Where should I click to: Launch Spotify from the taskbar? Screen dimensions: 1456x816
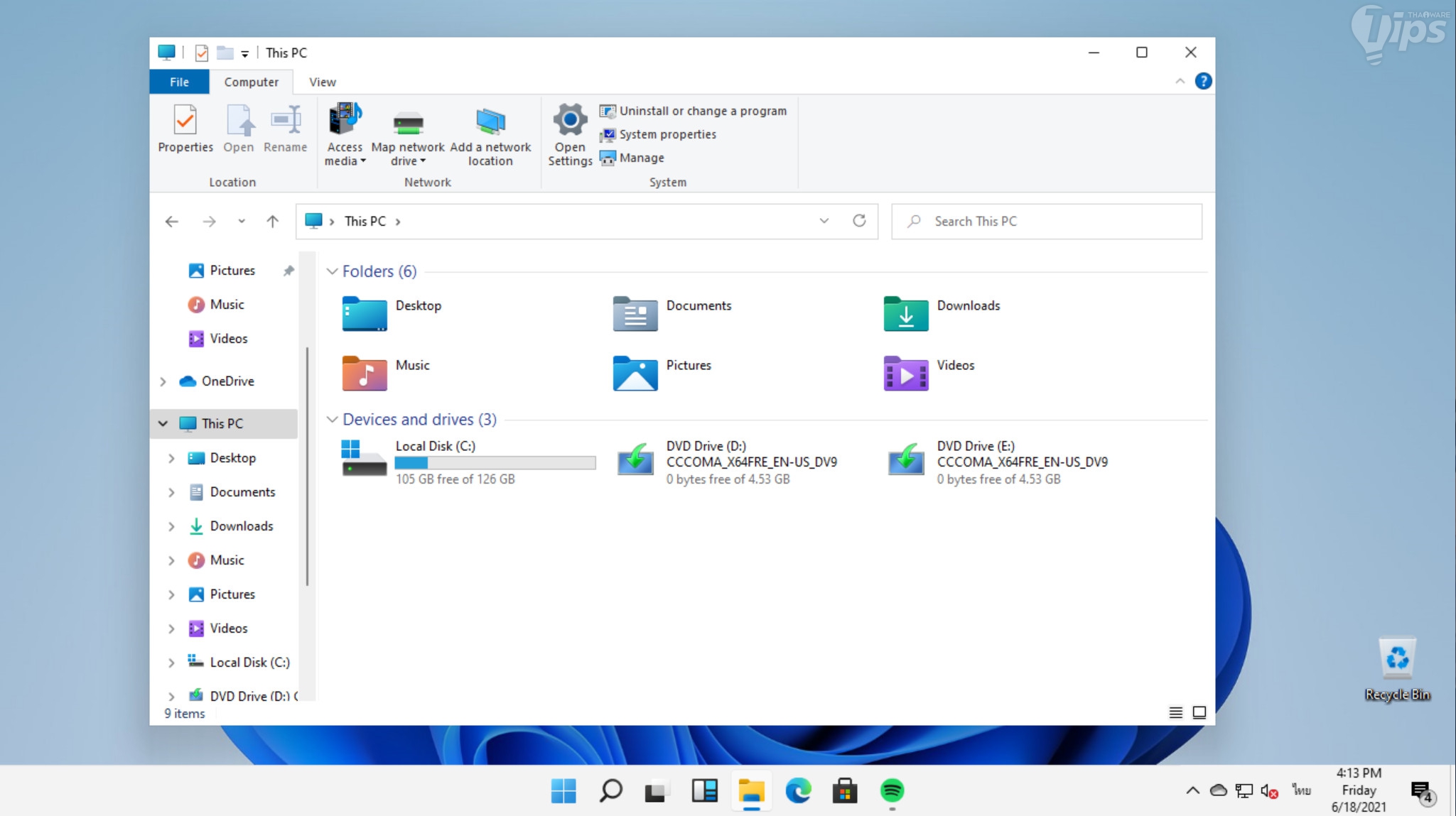click(892, 790)
